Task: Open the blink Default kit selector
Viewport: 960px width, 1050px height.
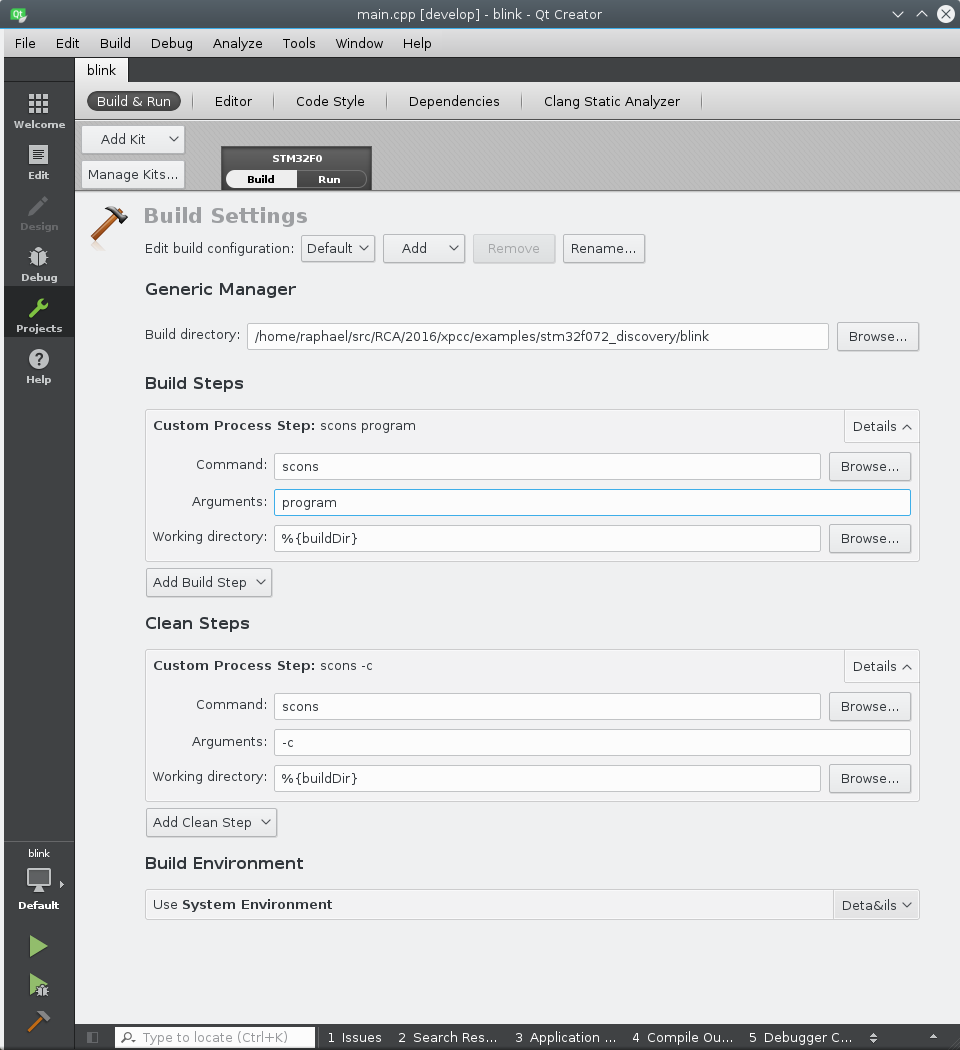Action: tap(39, 882)
